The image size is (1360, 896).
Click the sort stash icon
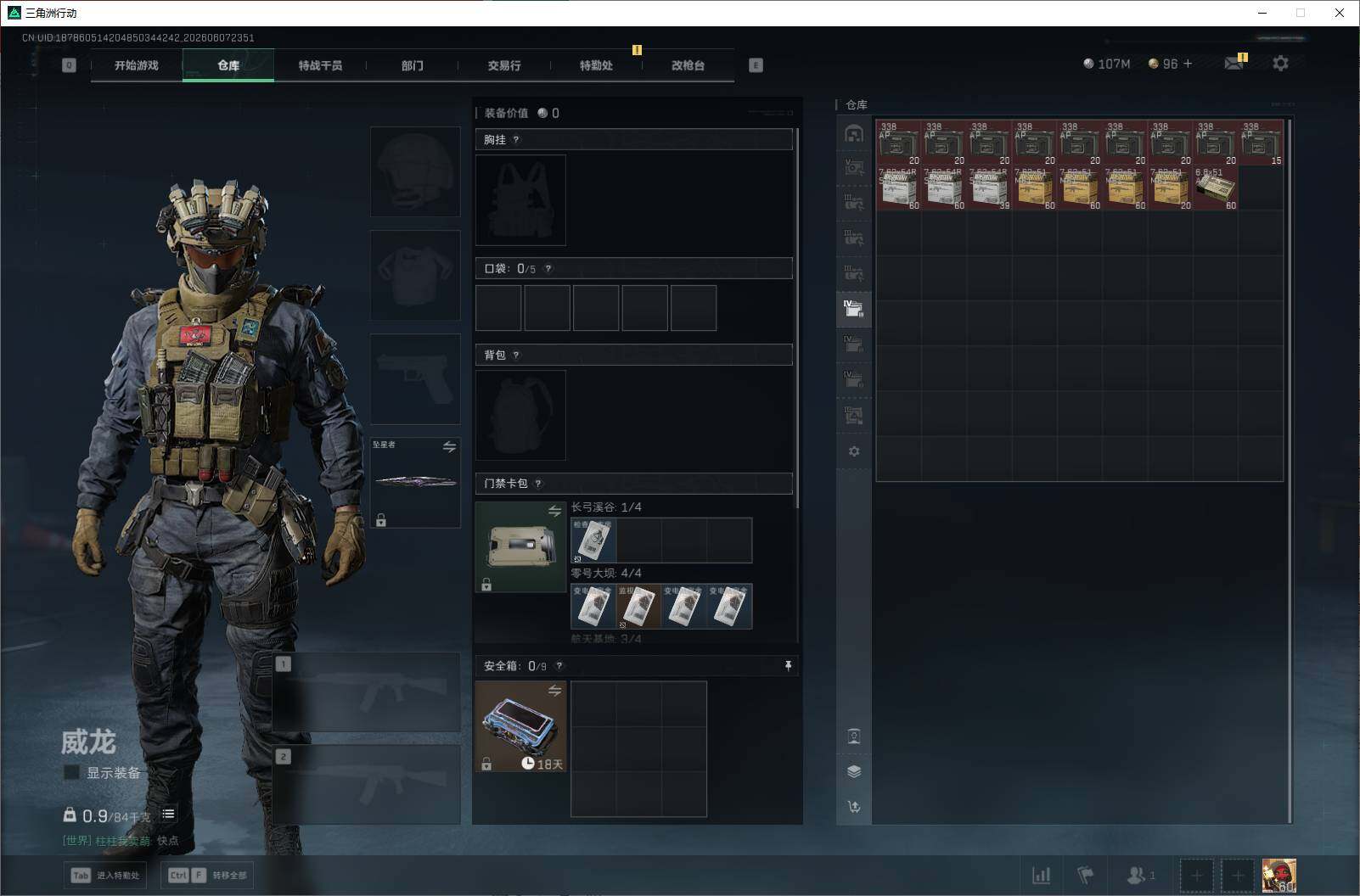854,807
